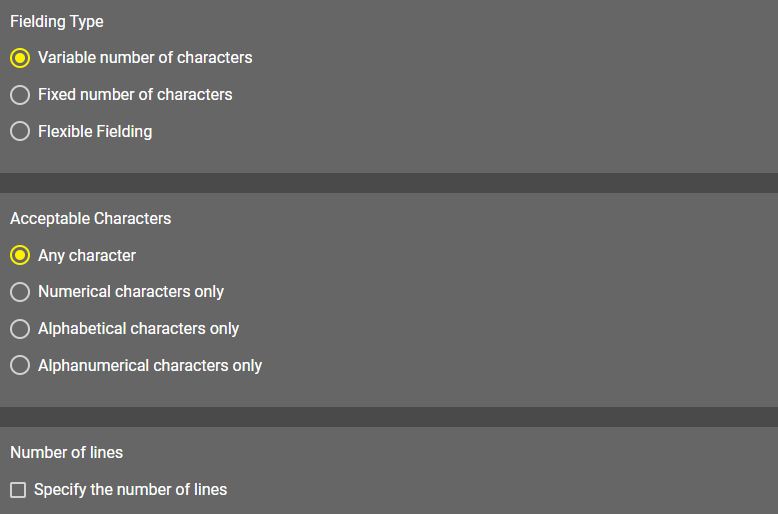This screenshot has height=514, width=778.
Task: Pick the Numerical characters only radio button
Action: (x=20, y=292)
